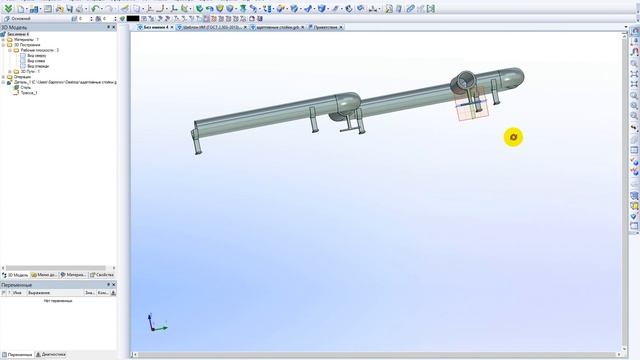Switch to the Приветствие tab
Image resolution: width=640 pixels, height=360 pixels.
pyautogui.click(x=325, y=27)
